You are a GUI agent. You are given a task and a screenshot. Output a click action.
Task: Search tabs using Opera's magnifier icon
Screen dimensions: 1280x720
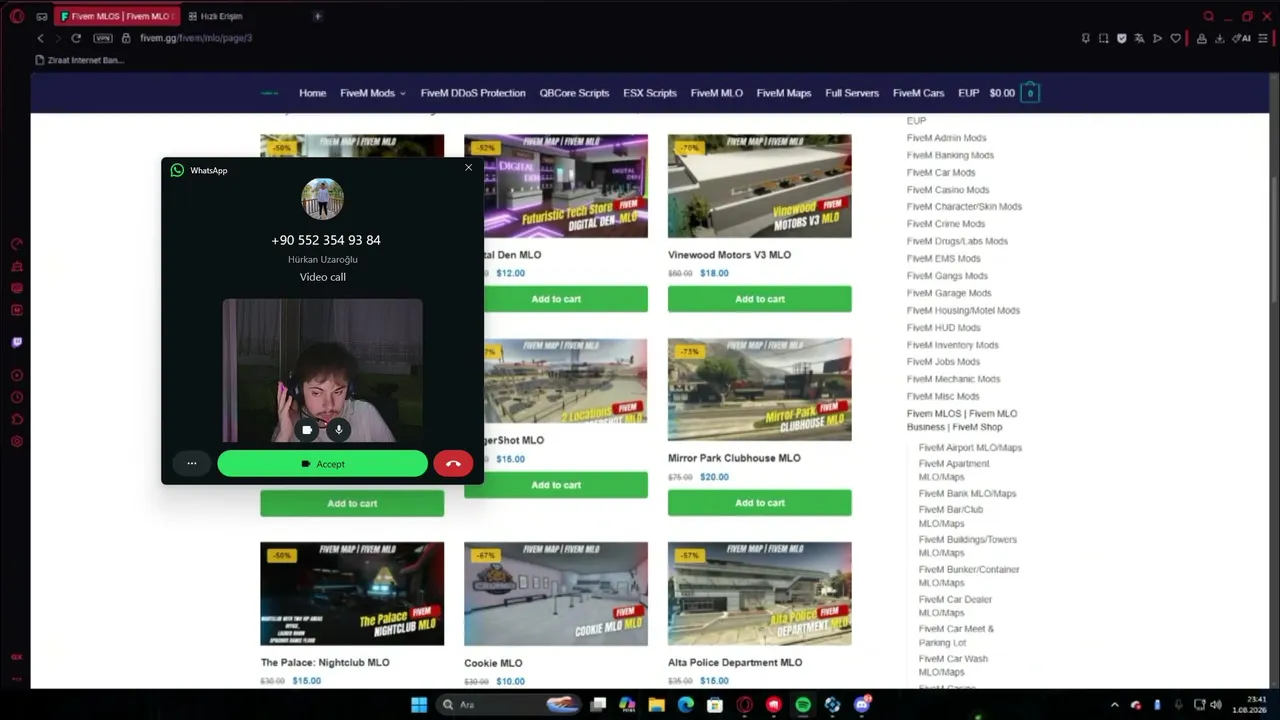point(1208,16)
